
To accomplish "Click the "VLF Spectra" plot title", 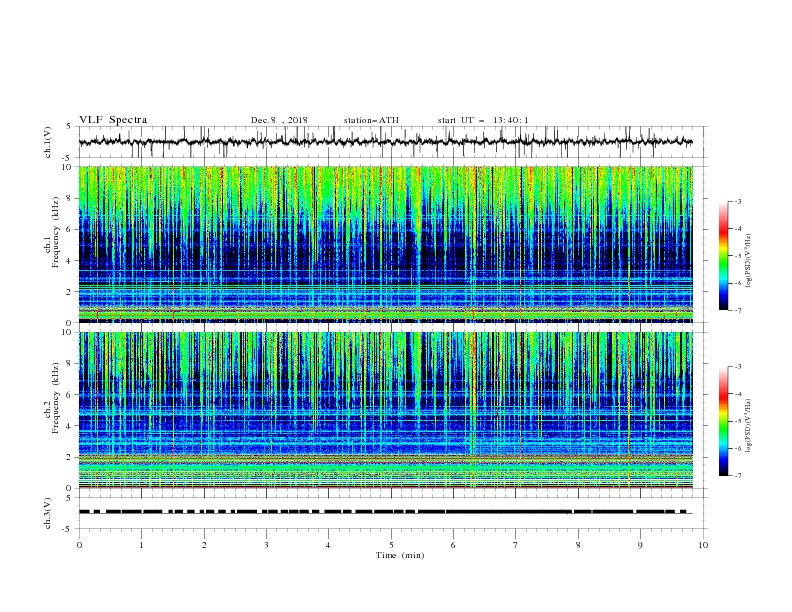I will coord(113,120).
